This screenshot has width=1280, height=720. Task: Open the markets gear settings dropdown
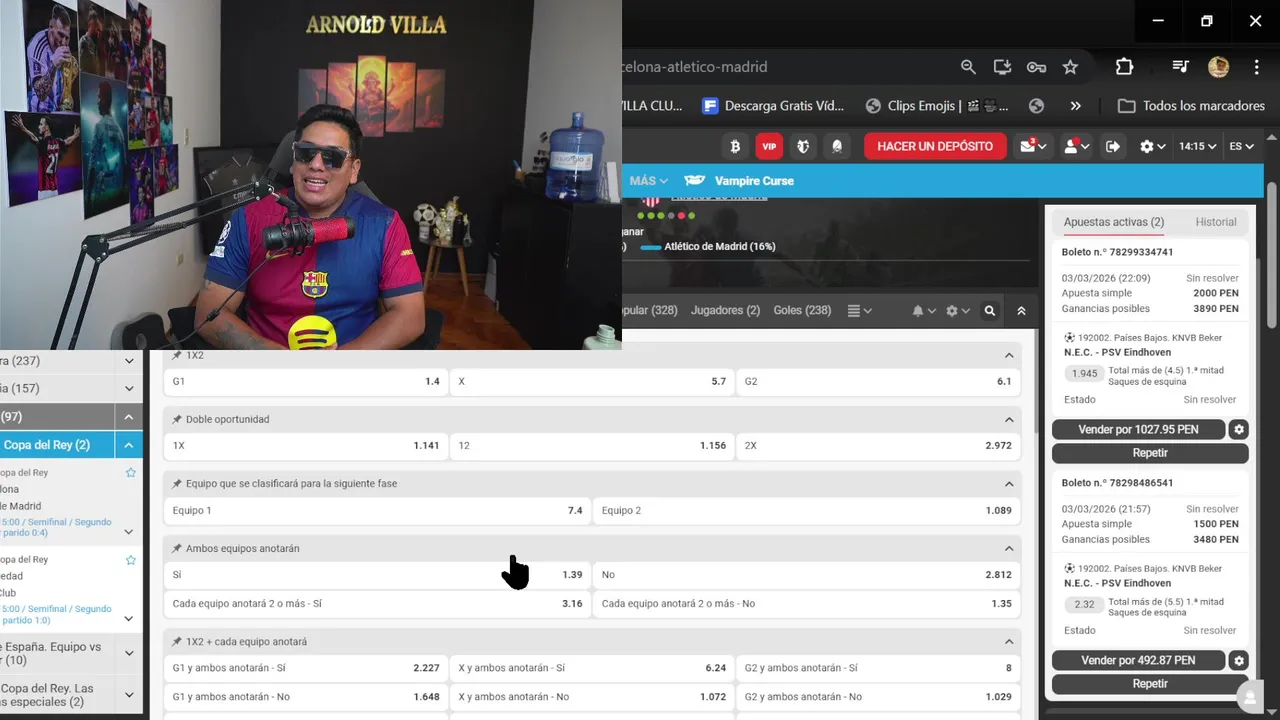(x=958, y=311)
